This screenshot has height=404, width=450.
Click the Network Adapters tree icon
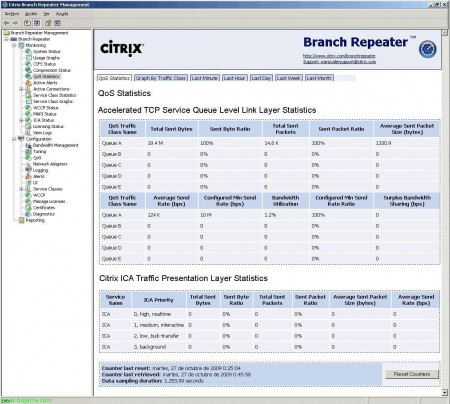[28, 164]
